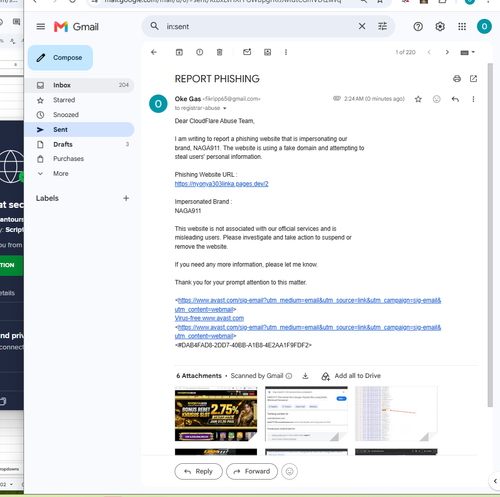Open the message's three-dot More menu
This screenshot has width=500, height=497.
(x=473, y=99)
